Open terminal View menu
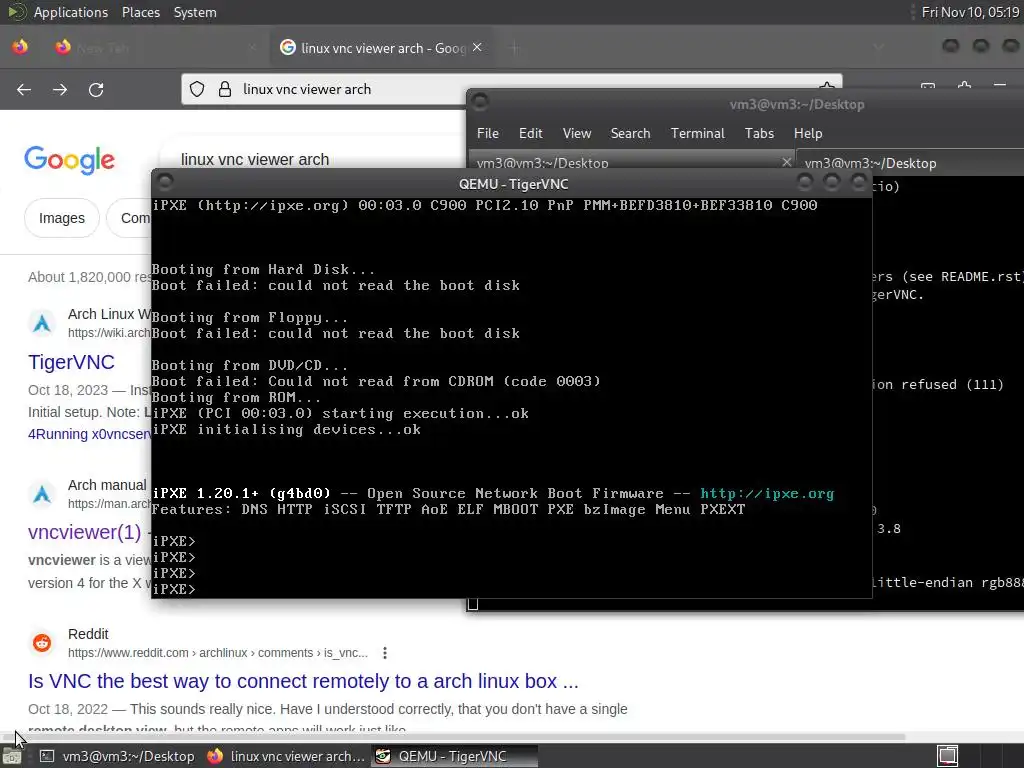1024x768 pixels. [577, 133]
